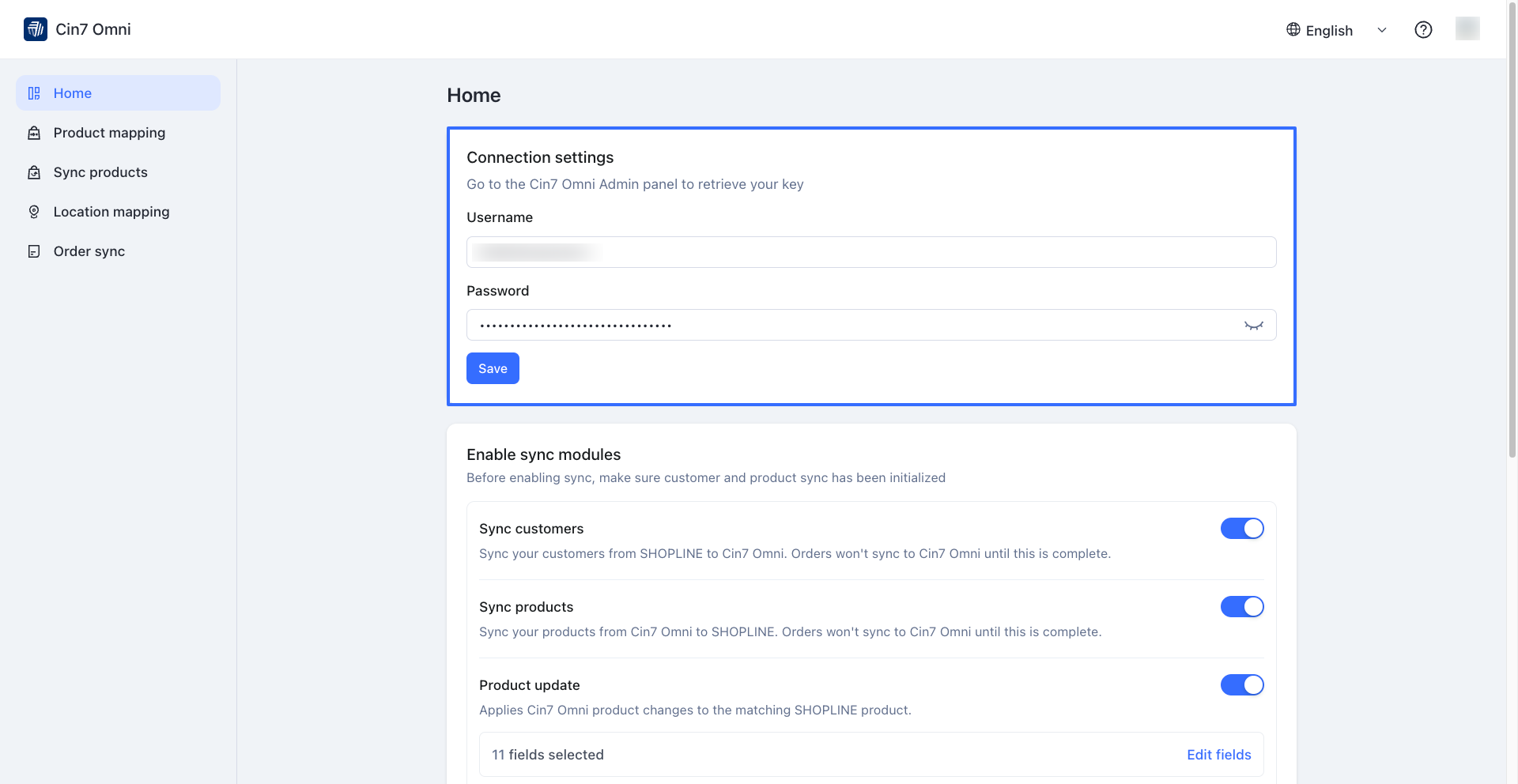Focus the Password input field
The width and height of the screenshot is (1518, 784).
(871, 325)
